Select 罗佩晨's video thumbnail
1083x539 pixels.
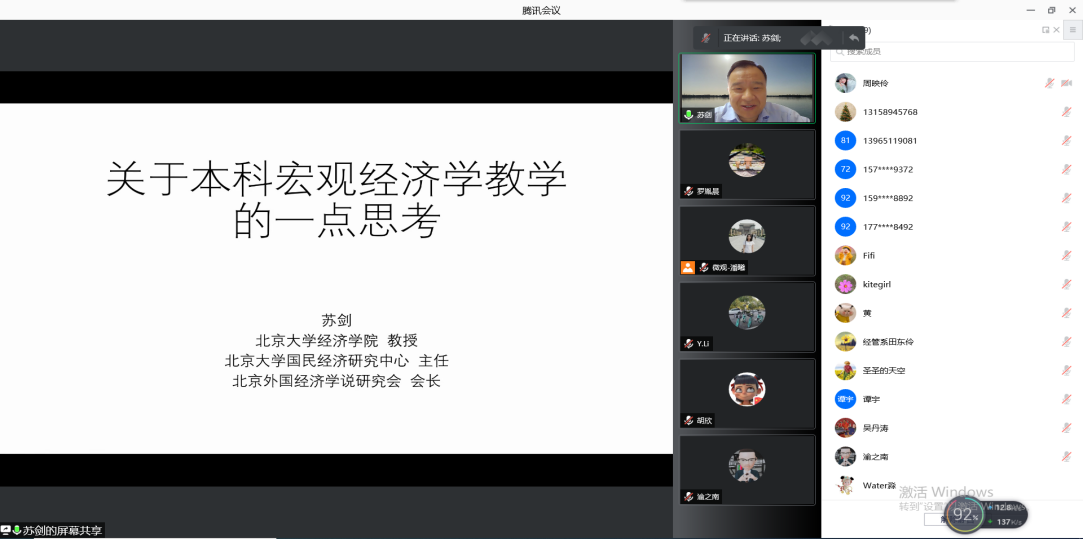click(747, 163)
